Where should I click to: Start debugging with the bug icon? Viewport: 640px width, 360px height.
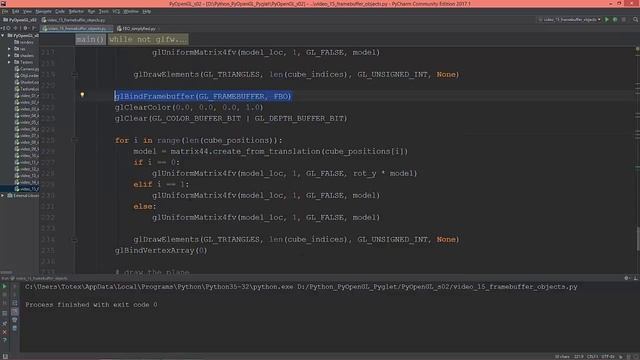(615, 20)
